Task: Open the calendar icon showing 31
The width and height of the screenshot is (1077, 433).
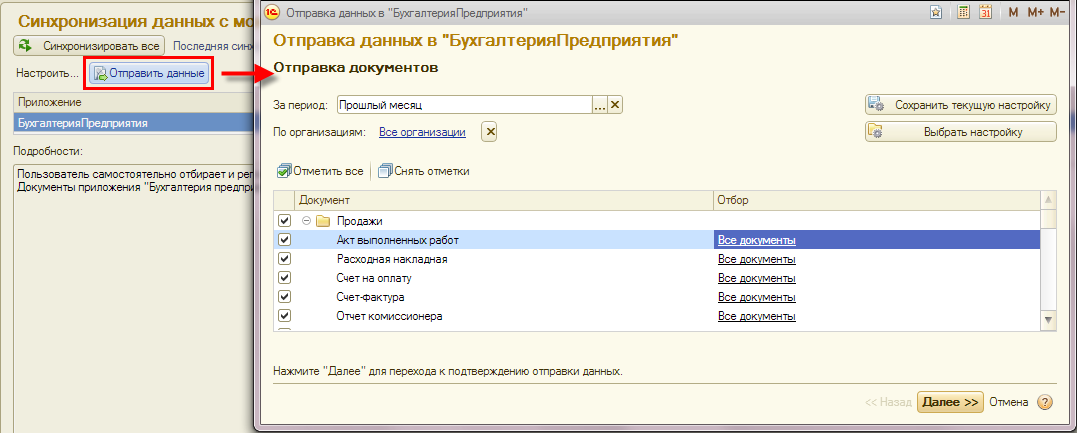Action: pyautogui.click(x=986, y=12)
